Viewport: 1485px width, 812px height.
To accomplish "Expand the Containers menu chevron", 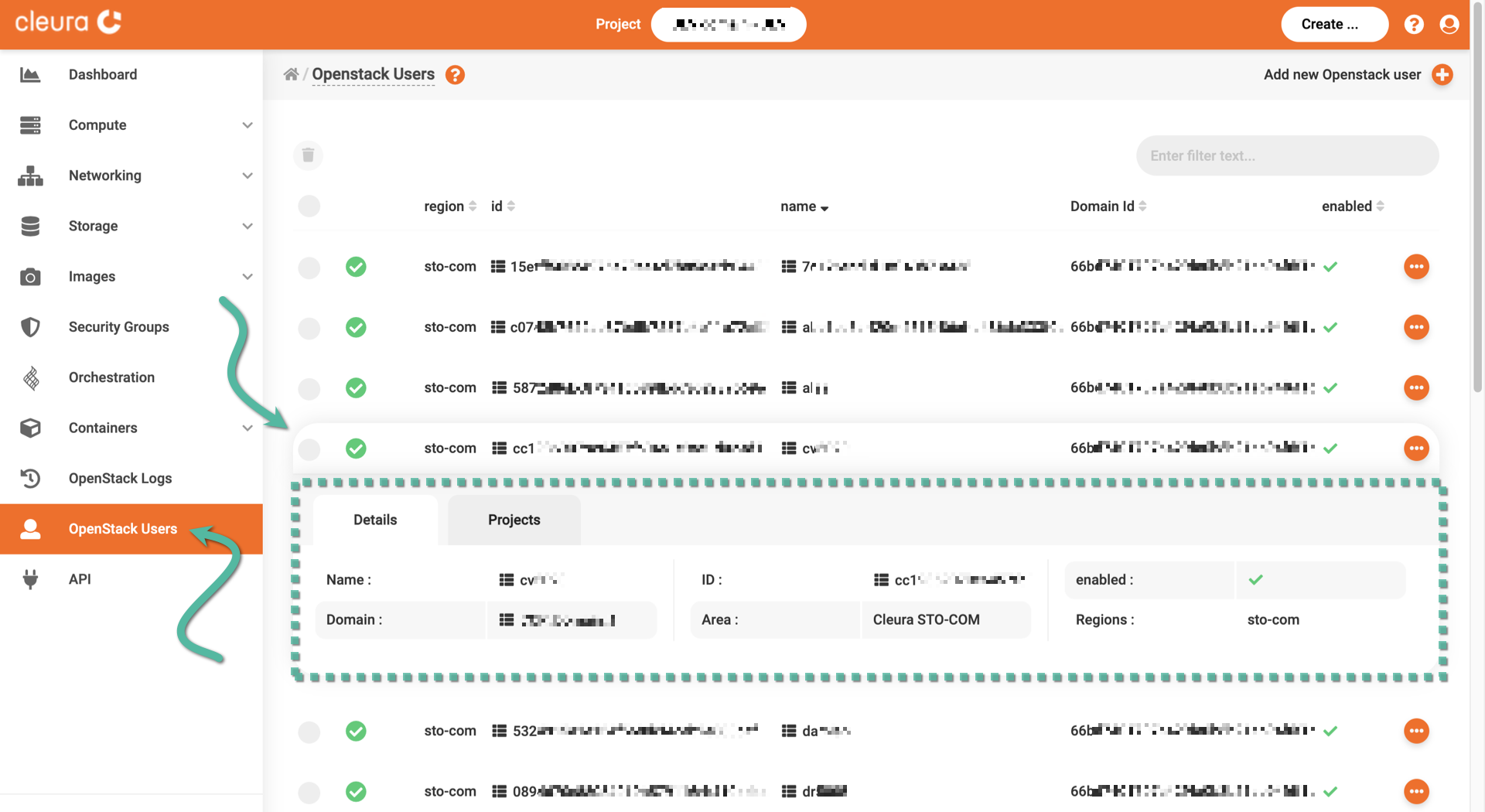I will tap(247, 428).
